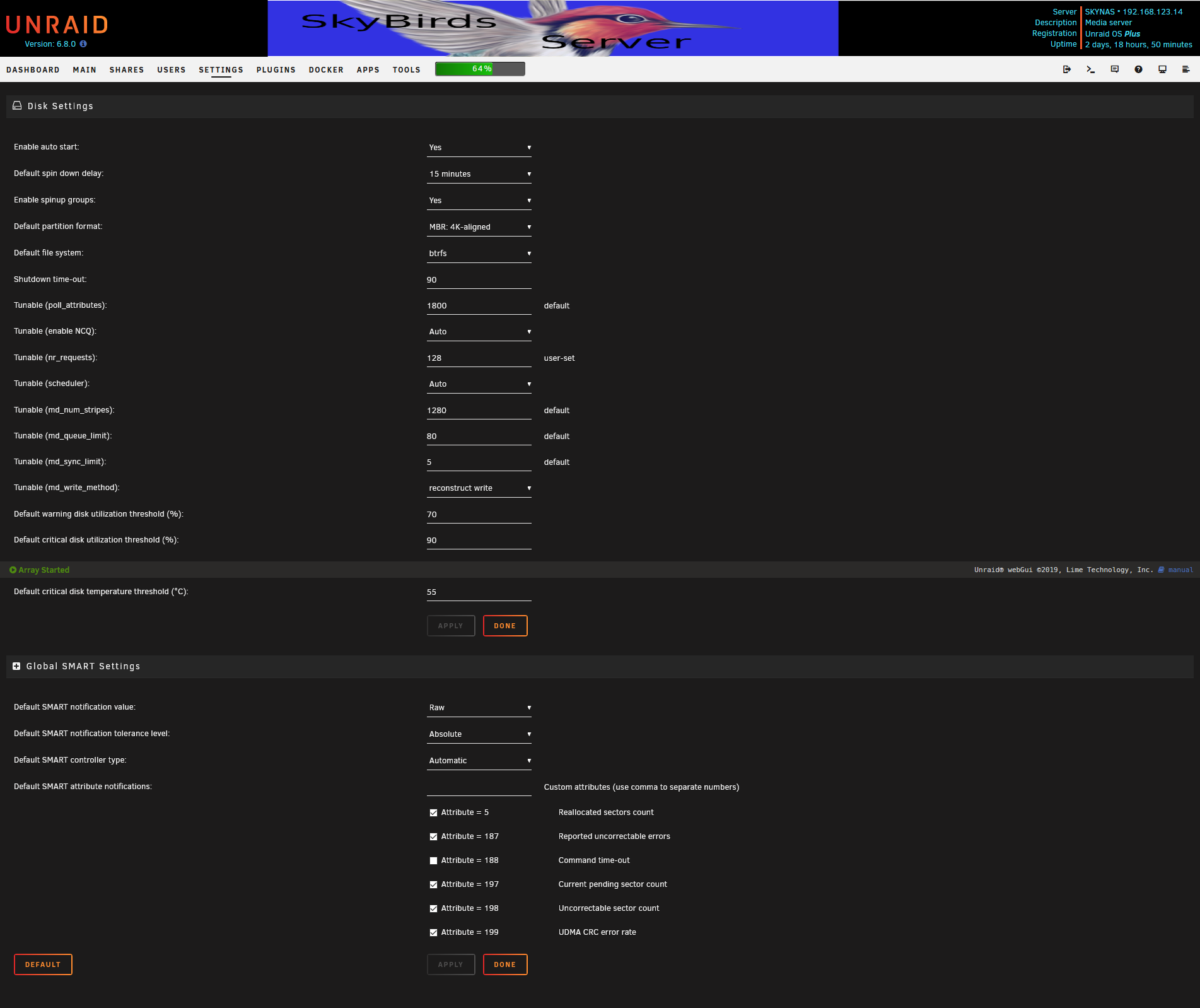Click Apply button in Global SMART Settings
Viewport: 1200px width, 1008px height.
(451, 964)
